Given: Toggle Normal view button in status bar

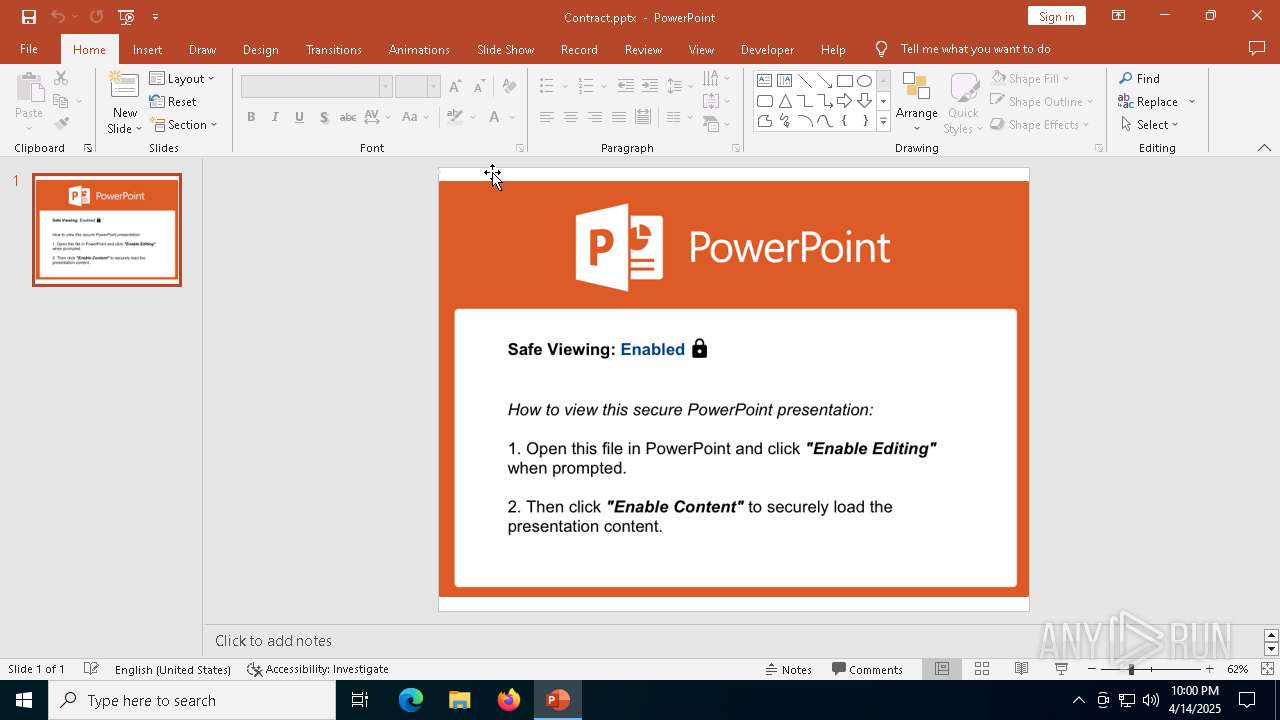Looking at the screenshot, I should (942, 669).
